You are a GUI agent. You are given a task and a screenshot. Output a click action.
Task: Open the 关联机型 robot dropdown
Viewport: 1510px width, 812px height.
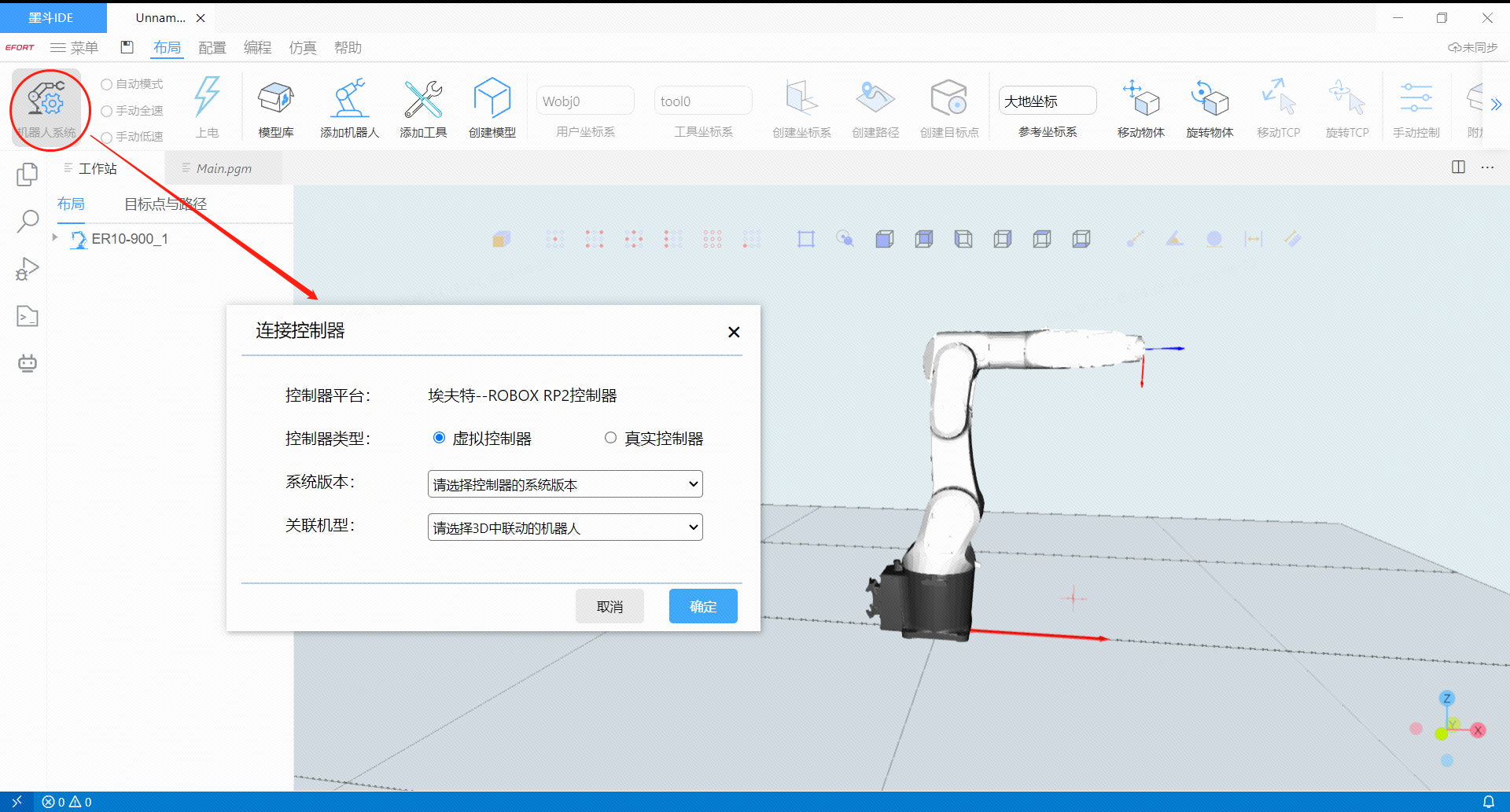565,527
